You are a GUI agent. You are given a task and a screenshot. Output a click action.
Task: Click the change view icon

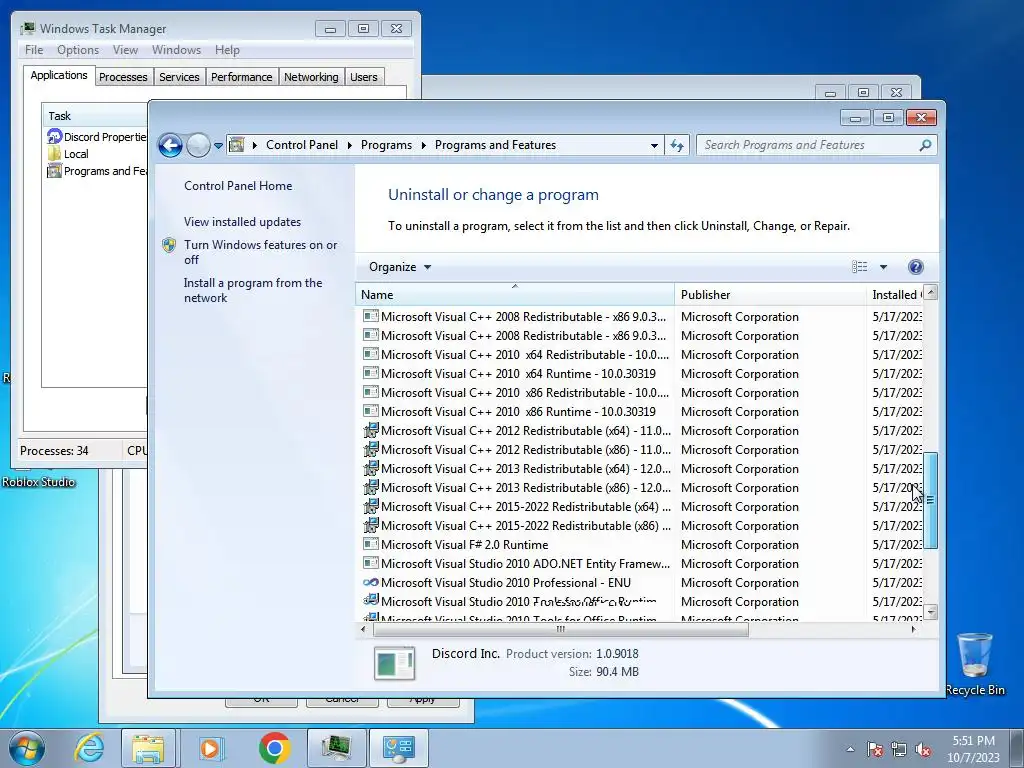point(859,266)
